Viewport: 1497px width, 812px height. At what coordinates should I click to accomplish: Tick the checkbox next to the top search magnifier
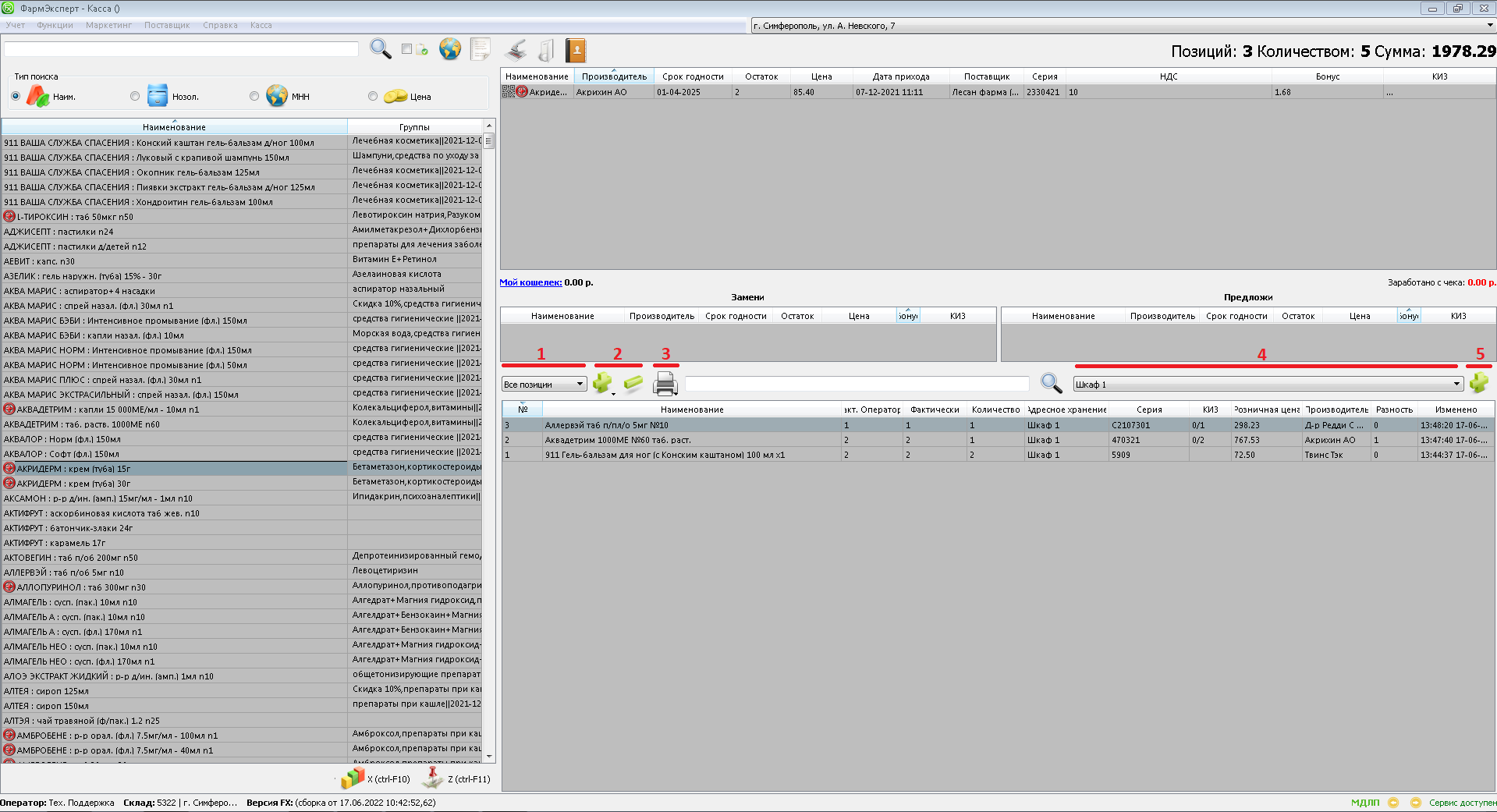[406, 49]
